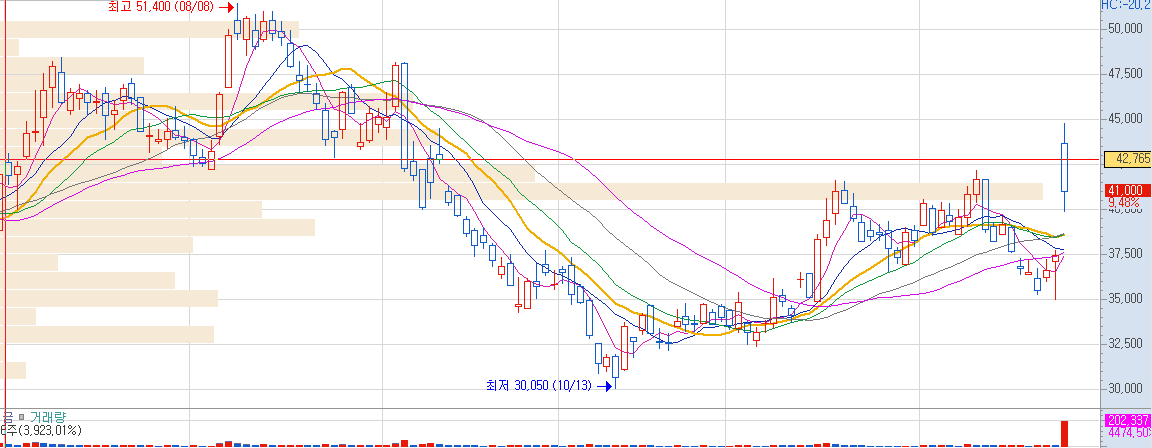Screen dimensions: 1152x448
Task: Click the 37,500 price axis label
Action: click(1125, 253)
